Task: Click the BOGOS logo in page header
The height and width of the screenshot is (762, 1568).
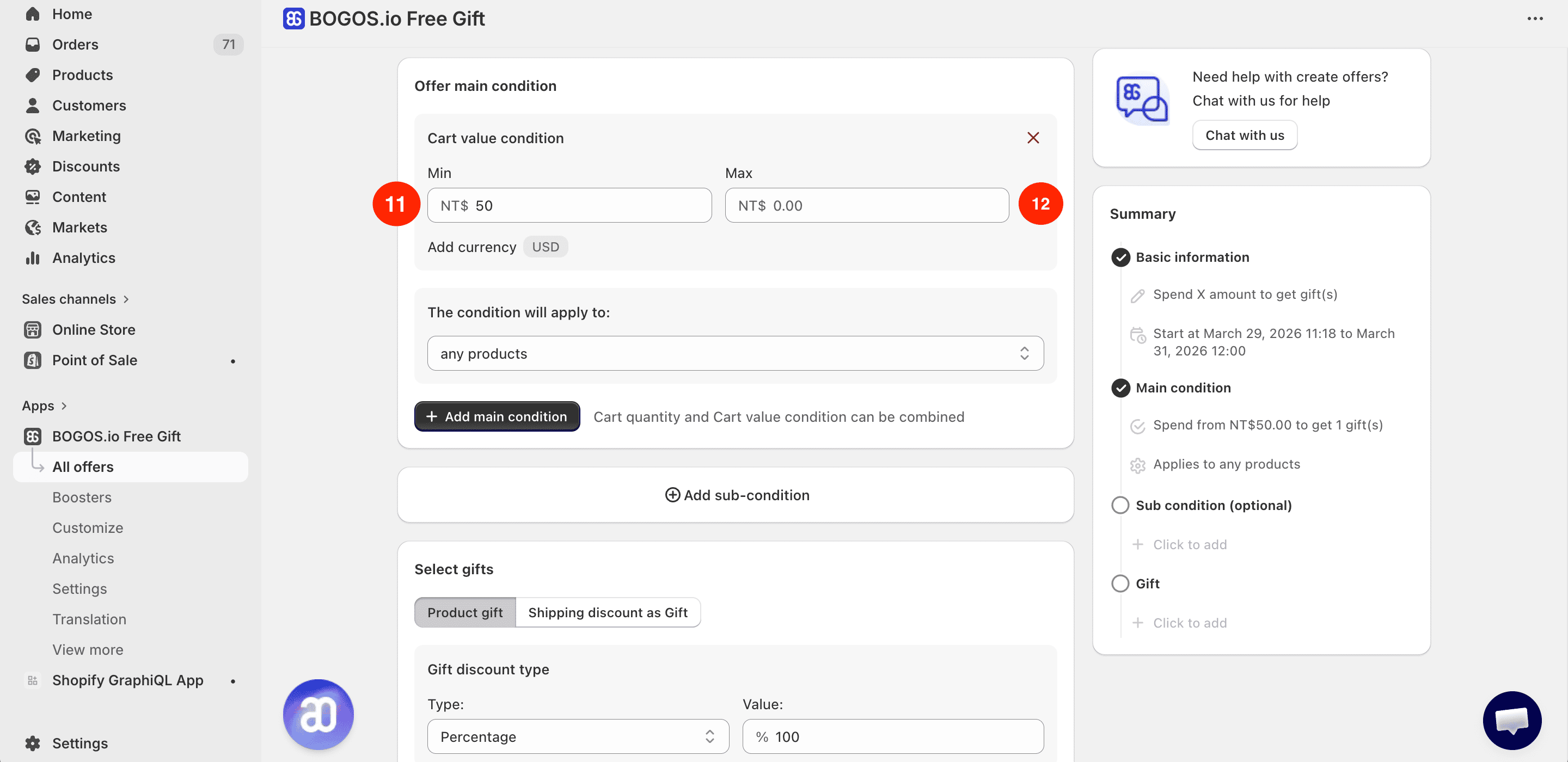Action: tap(293, 19)
